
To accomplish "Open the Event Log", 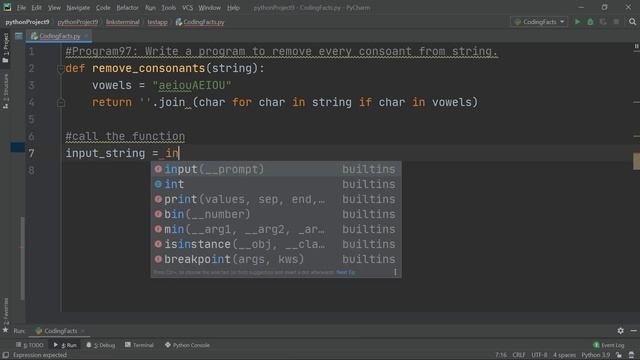I will [x=609, y=345].
